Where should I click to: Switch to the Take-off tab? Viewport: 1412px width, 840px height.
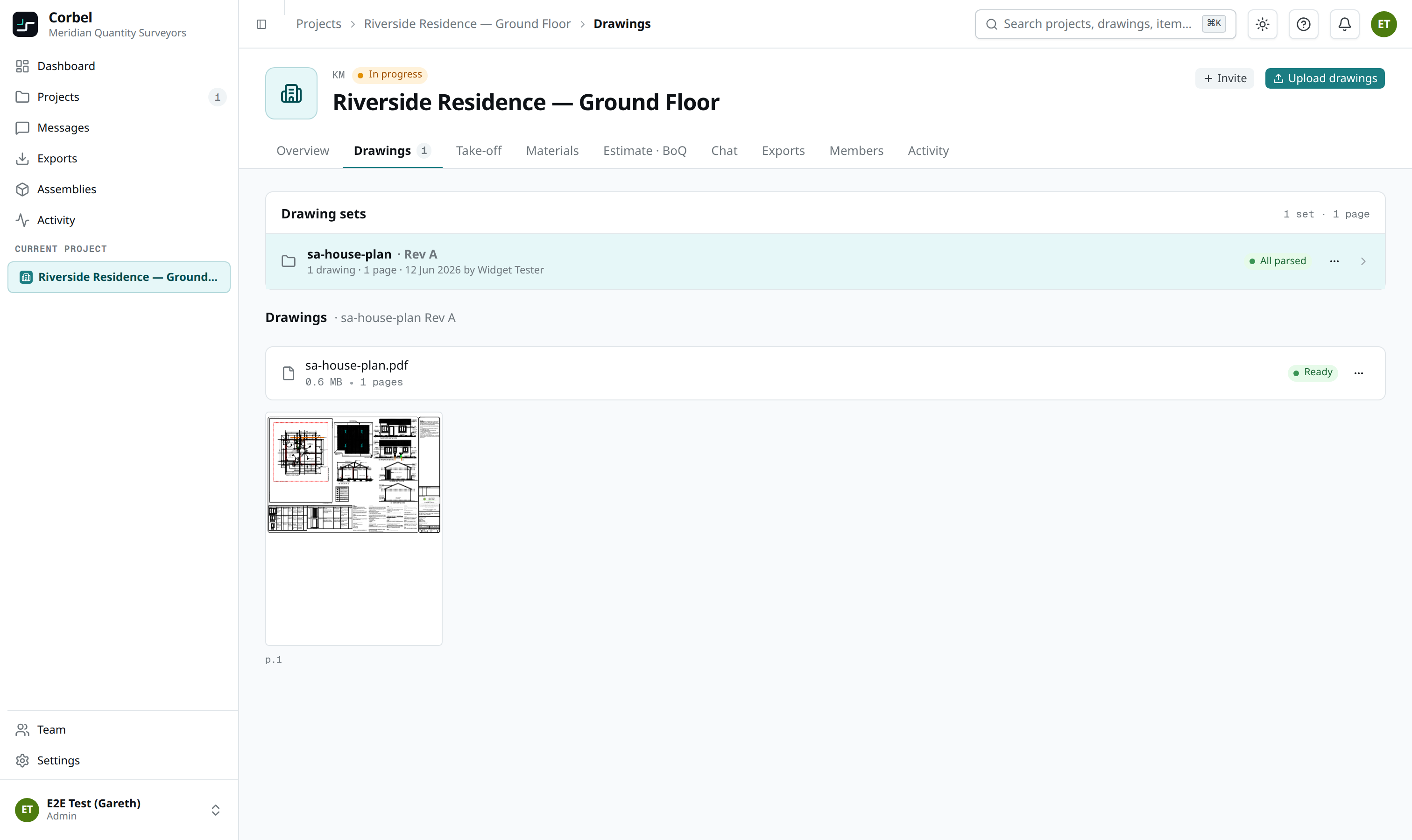[479, 151]
